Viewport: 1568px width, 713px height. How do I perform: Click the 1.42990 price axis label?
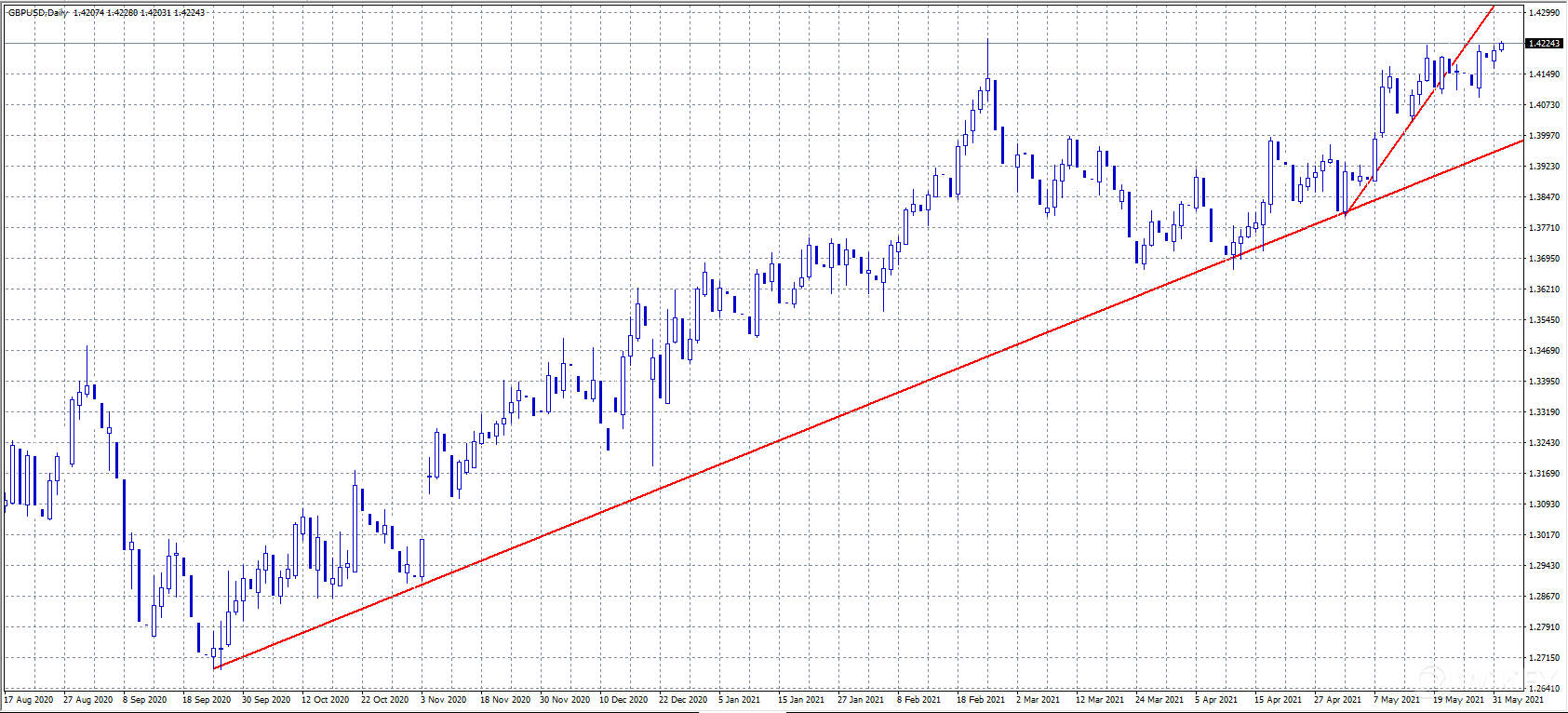coord(1544,13)
